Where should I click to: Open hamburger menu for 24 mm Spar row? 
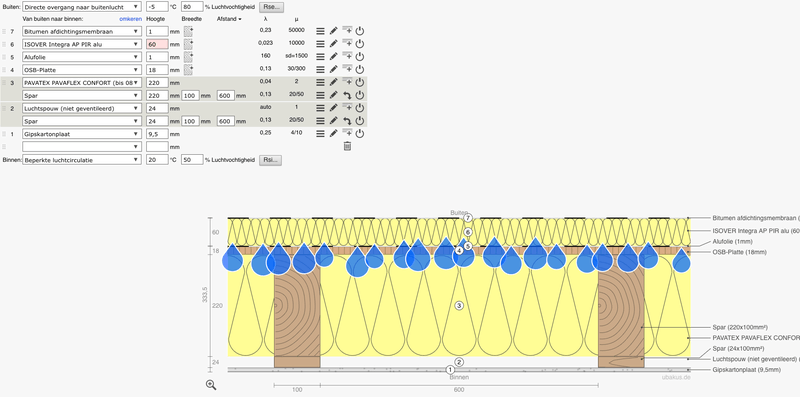tap(320, 121)
